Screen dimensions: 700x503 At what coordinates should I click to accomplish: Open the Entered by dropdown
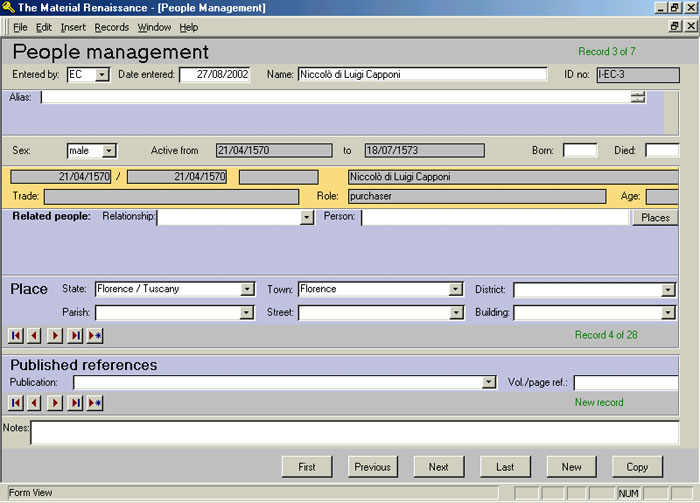point(102,75)
